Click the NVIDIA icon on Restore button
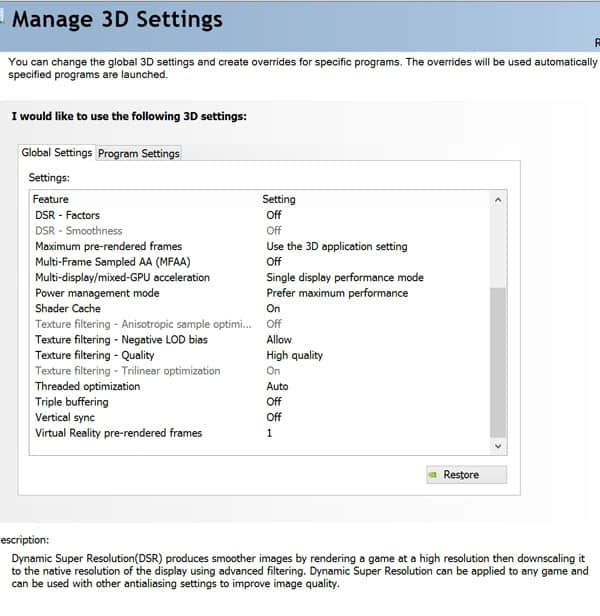The width and height of the screenshot is (600, 616). [x=433, y=475]
